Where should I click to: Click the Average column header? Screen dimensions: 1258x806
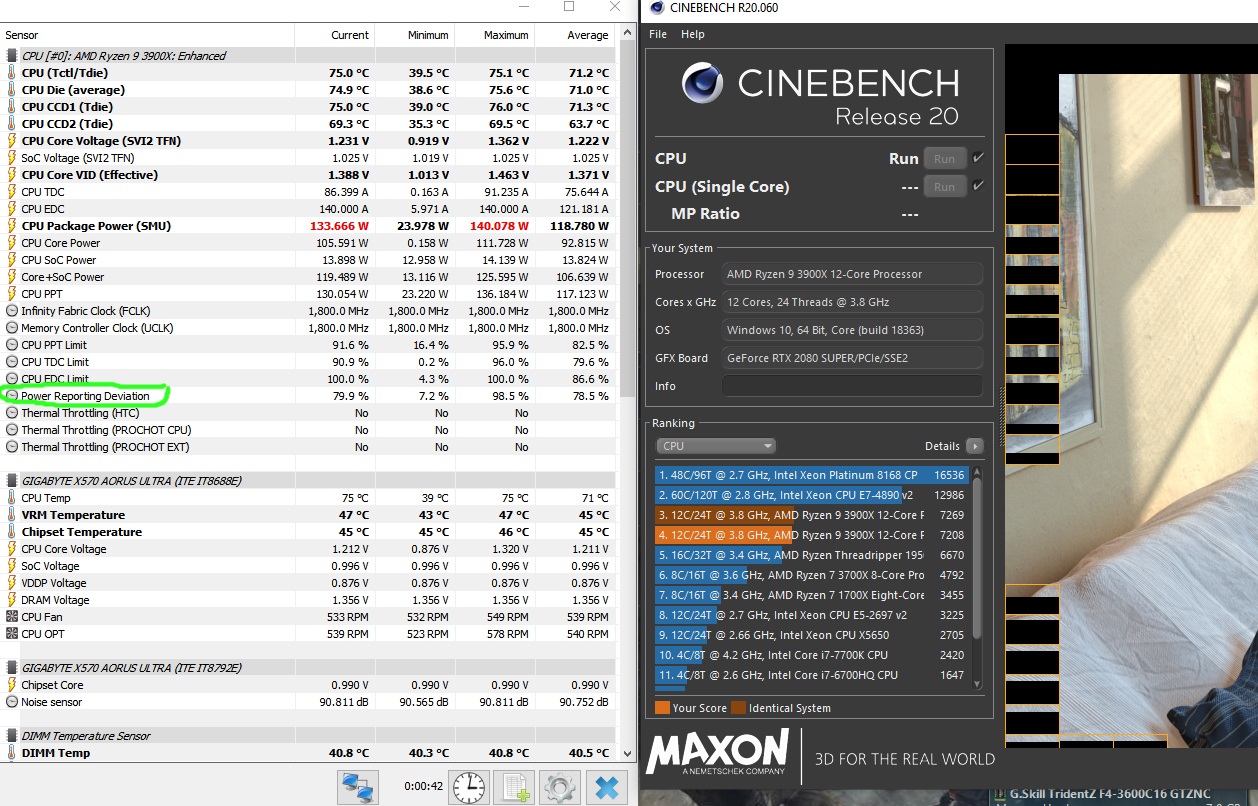pos(575,35)
